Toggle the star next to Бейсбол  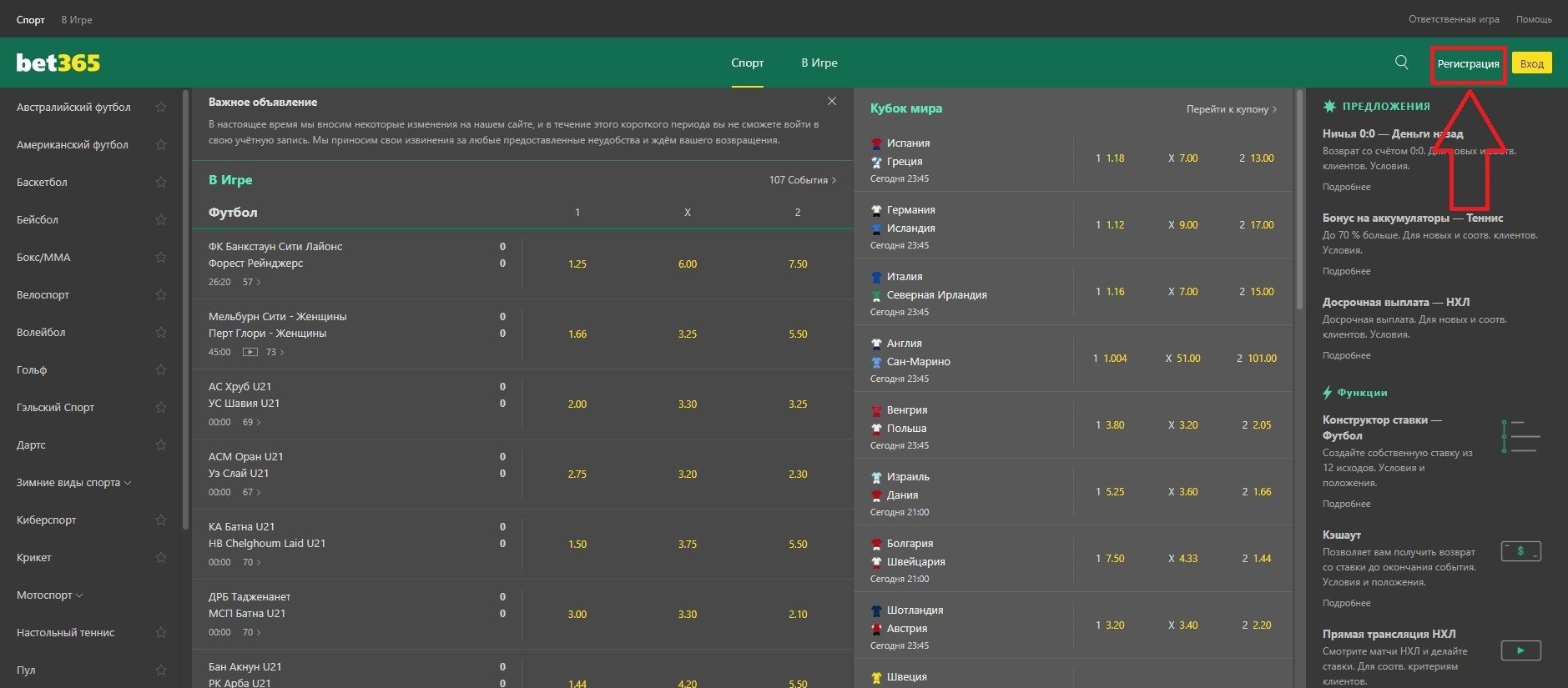coord(161,220)
